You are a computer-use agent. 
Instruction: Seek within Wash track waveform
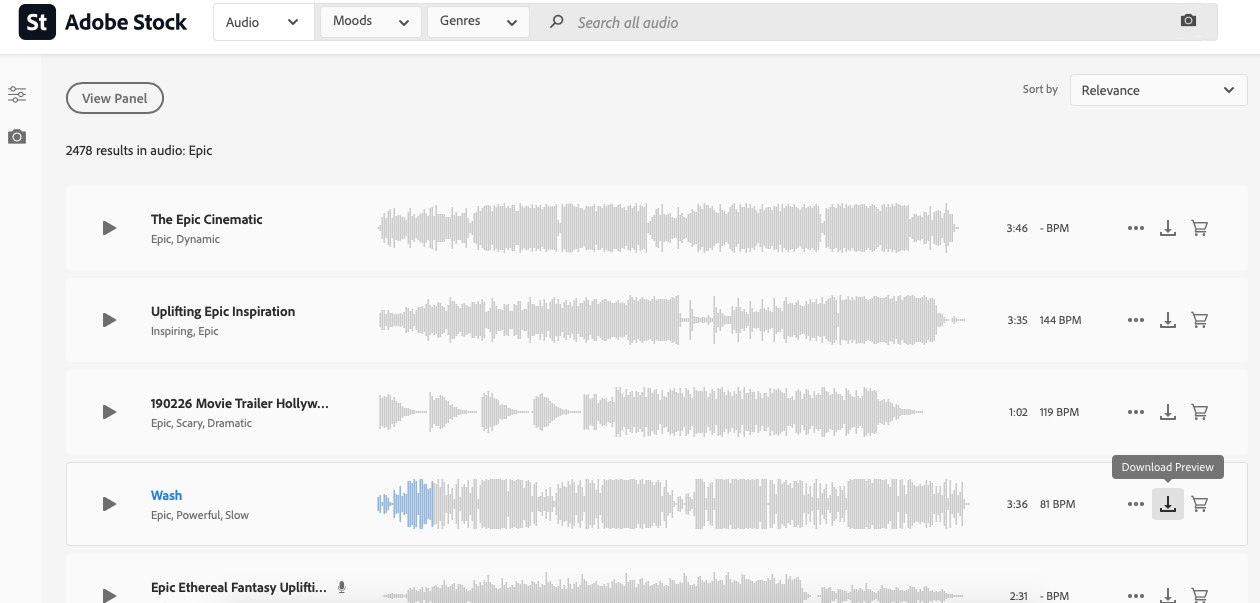pos(672,504)
